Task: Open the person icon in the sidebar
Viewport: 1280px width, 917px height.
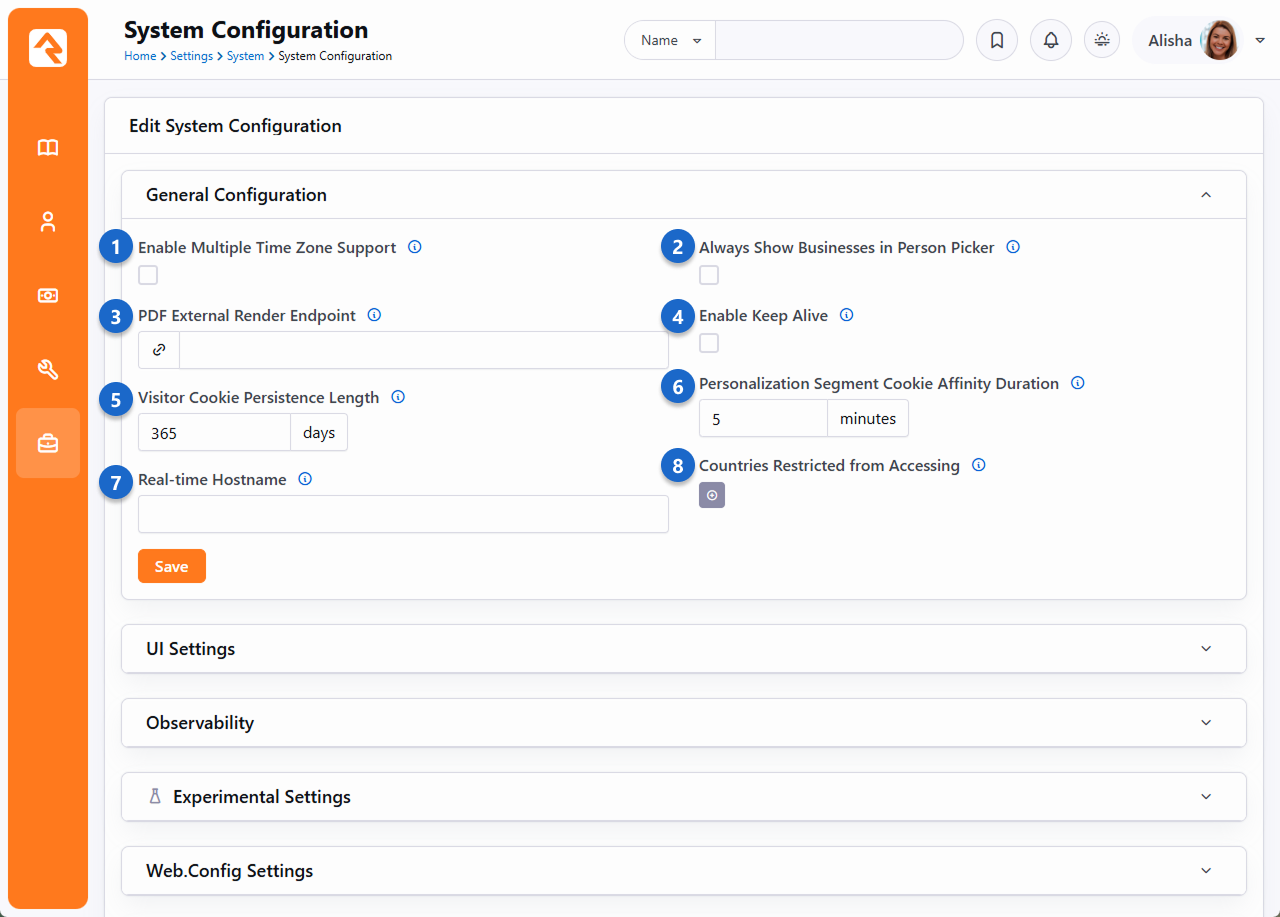Action: (48, 222)
